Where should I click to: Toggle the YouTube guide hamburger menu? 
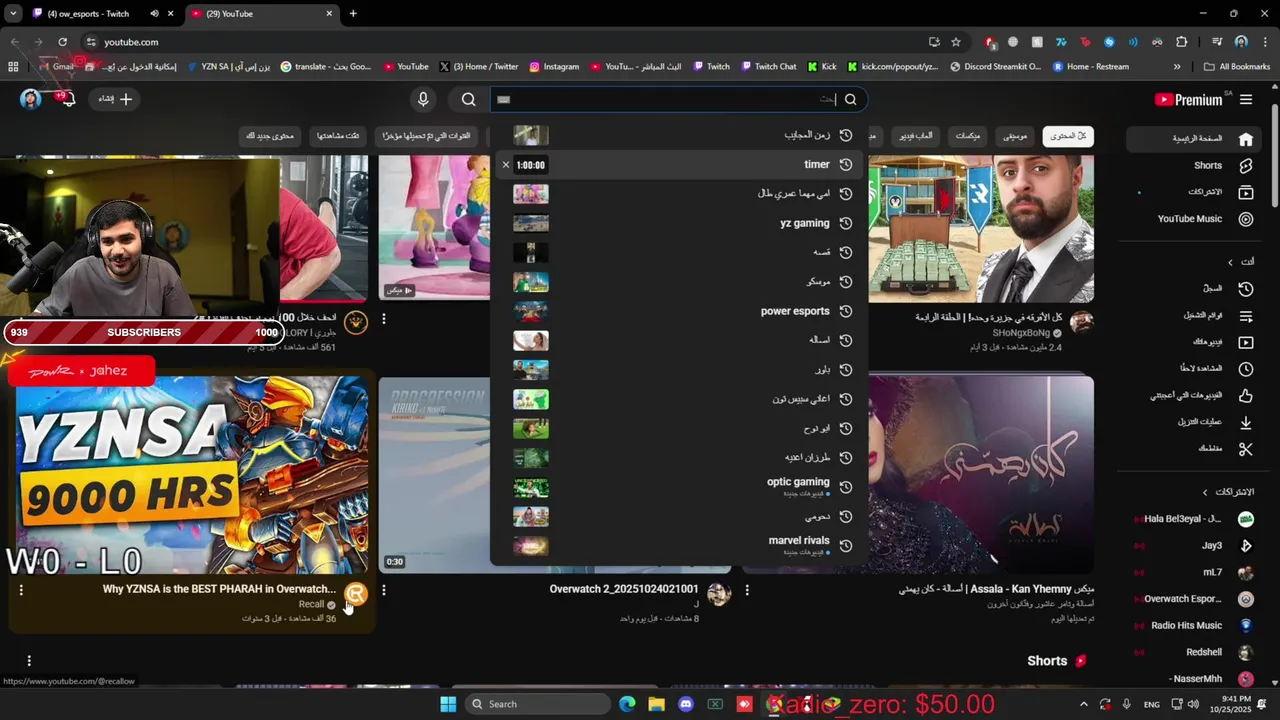point(1246,99)
